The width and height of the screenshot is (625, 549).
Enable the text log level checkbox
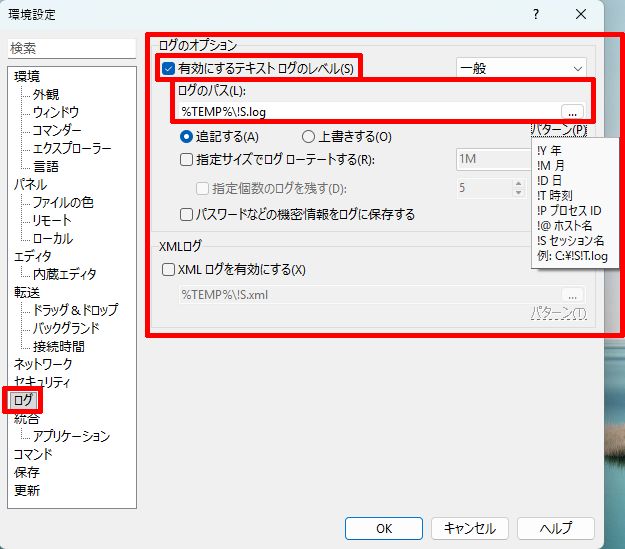pyautogui.click(x=168, y=68)
